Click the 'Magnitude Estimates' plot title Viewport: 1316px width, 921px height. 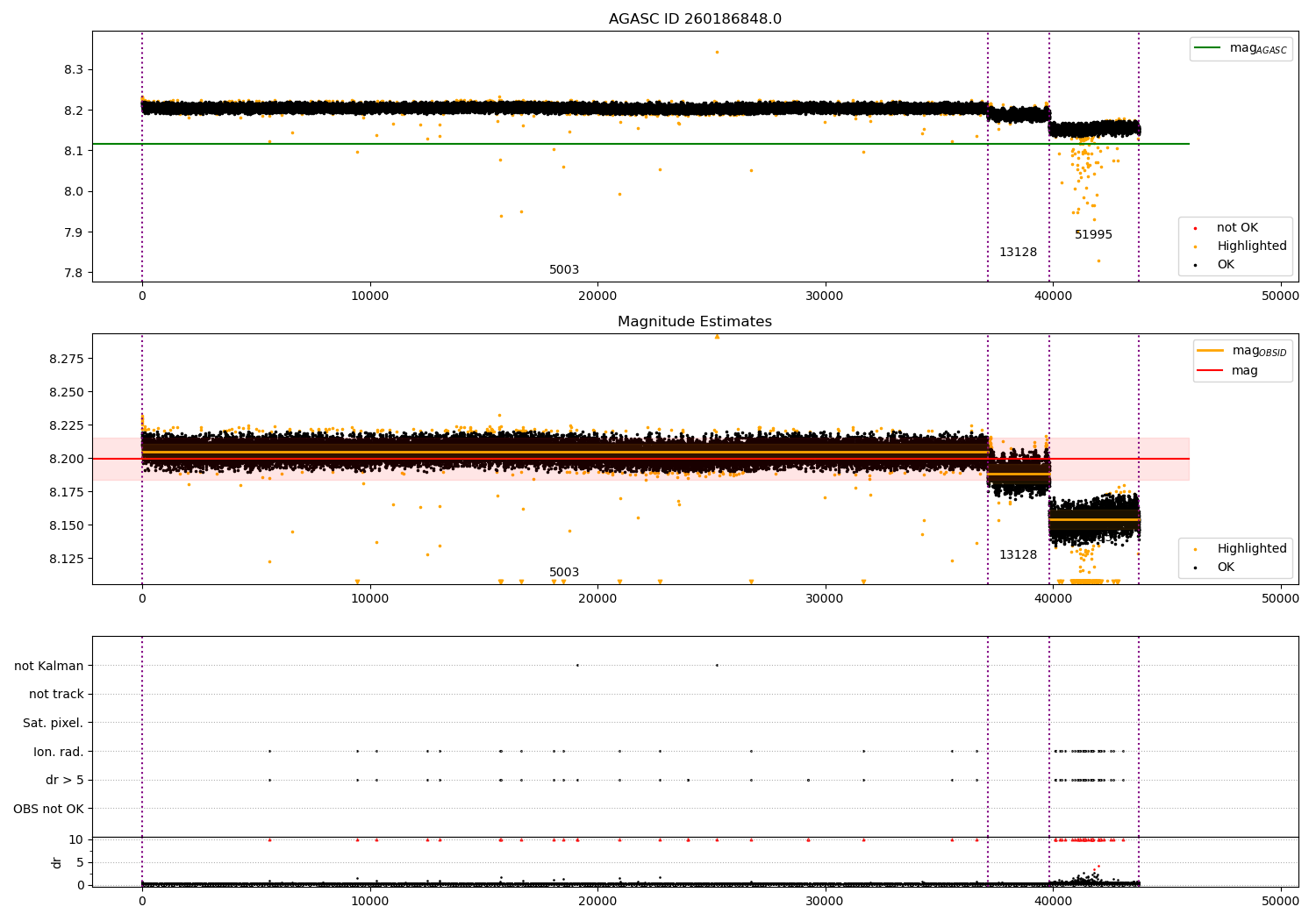(695, 322)
